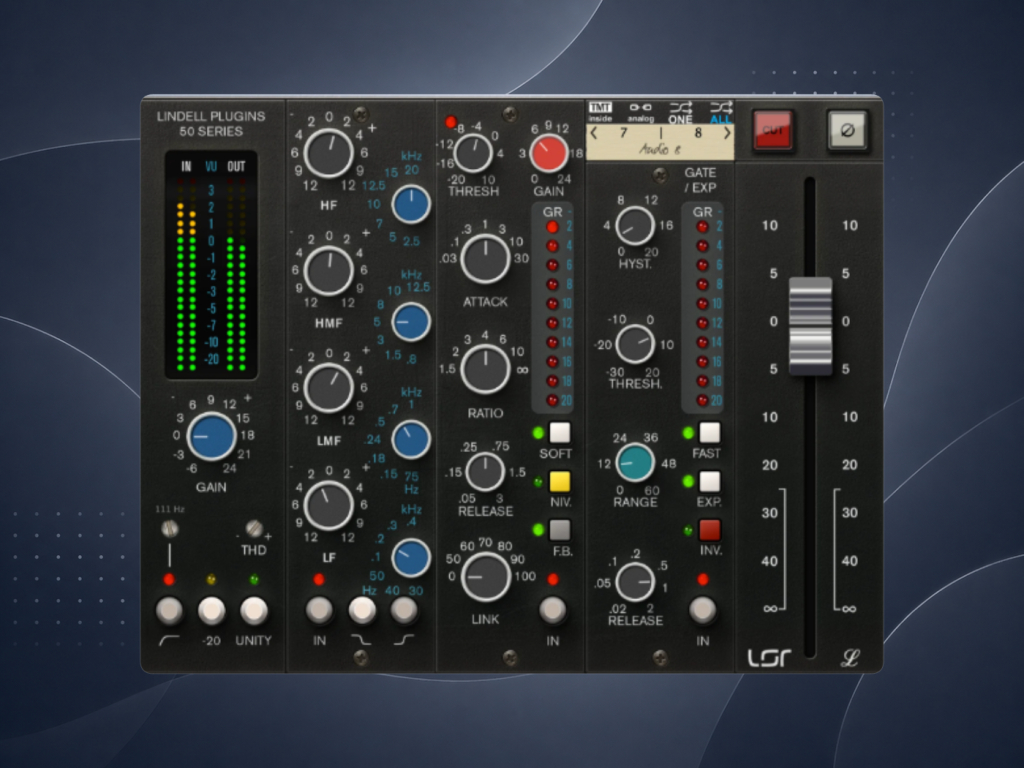1024x768 pixels.
Task: Click the output fader handle
Action: 810,326
